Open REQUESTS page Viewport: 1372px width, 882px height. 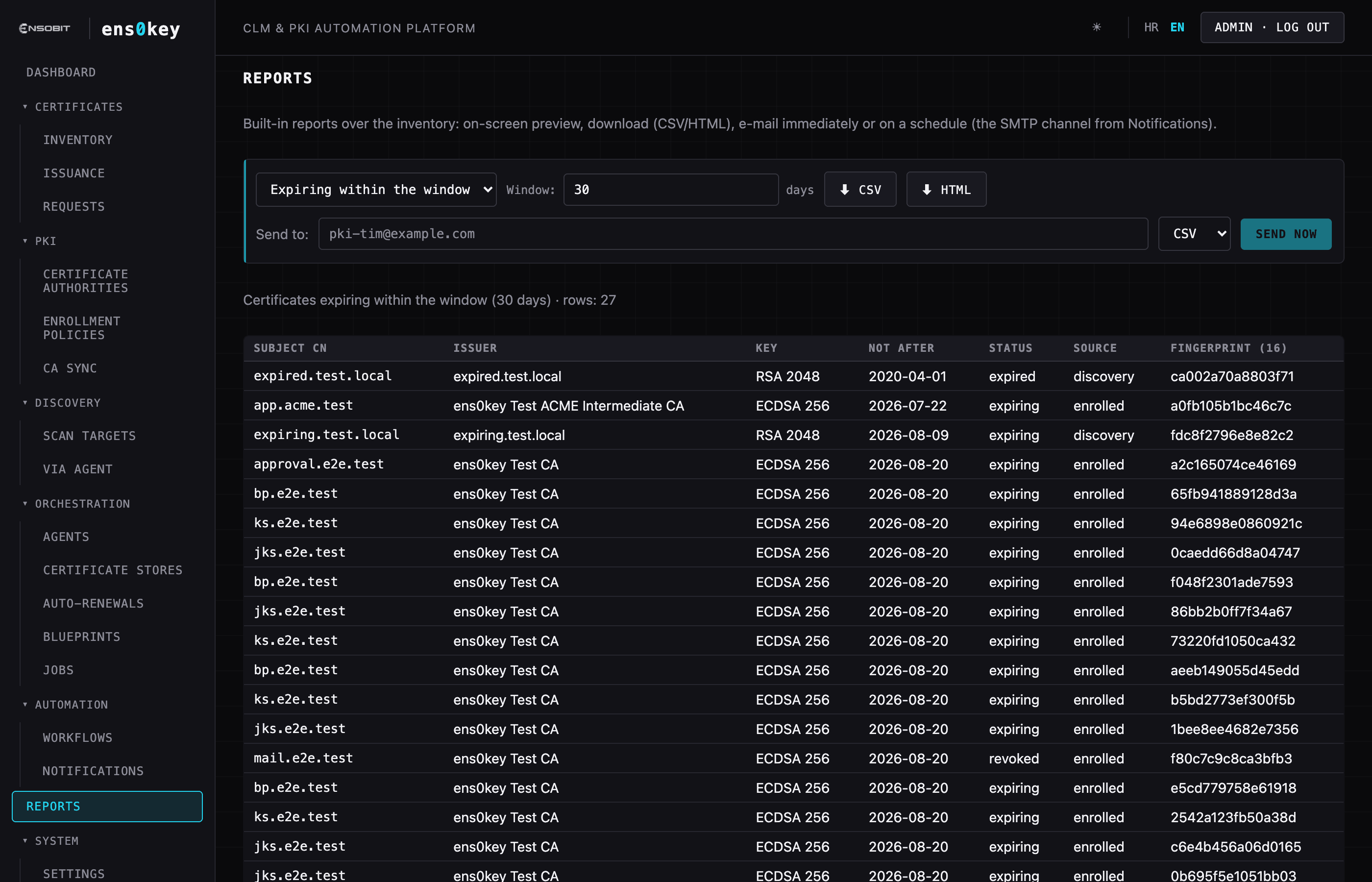click(x=74, y=206)
